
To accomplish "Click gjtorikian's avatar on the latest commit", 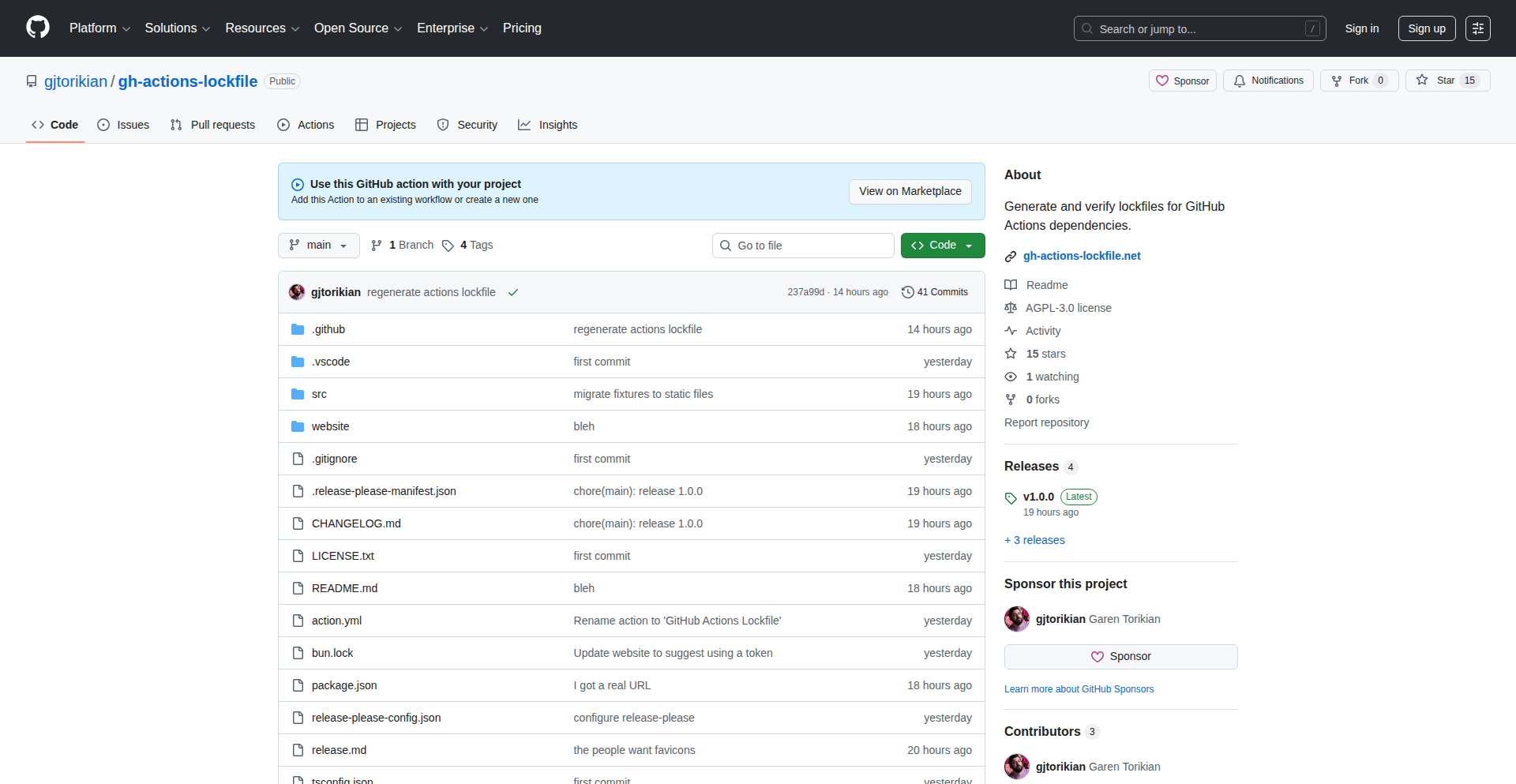I will pos(297,291).
